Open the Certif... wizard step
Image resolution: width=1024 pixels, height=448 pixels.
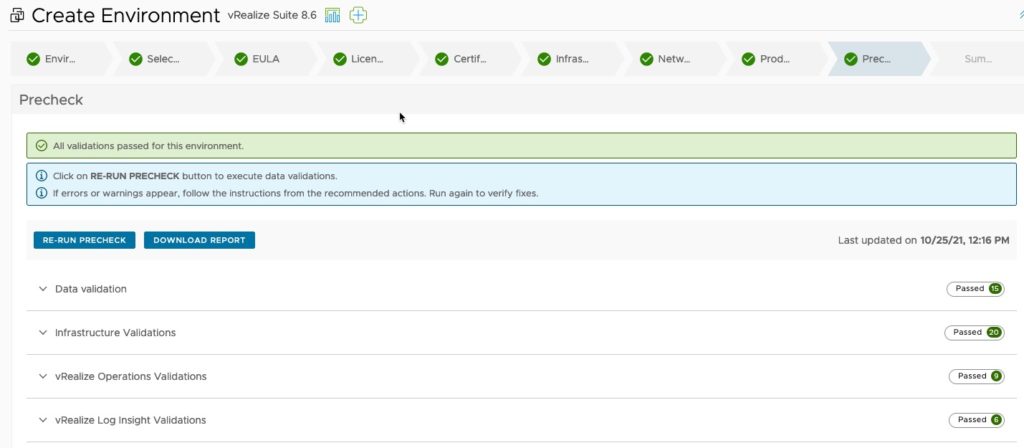470,59
